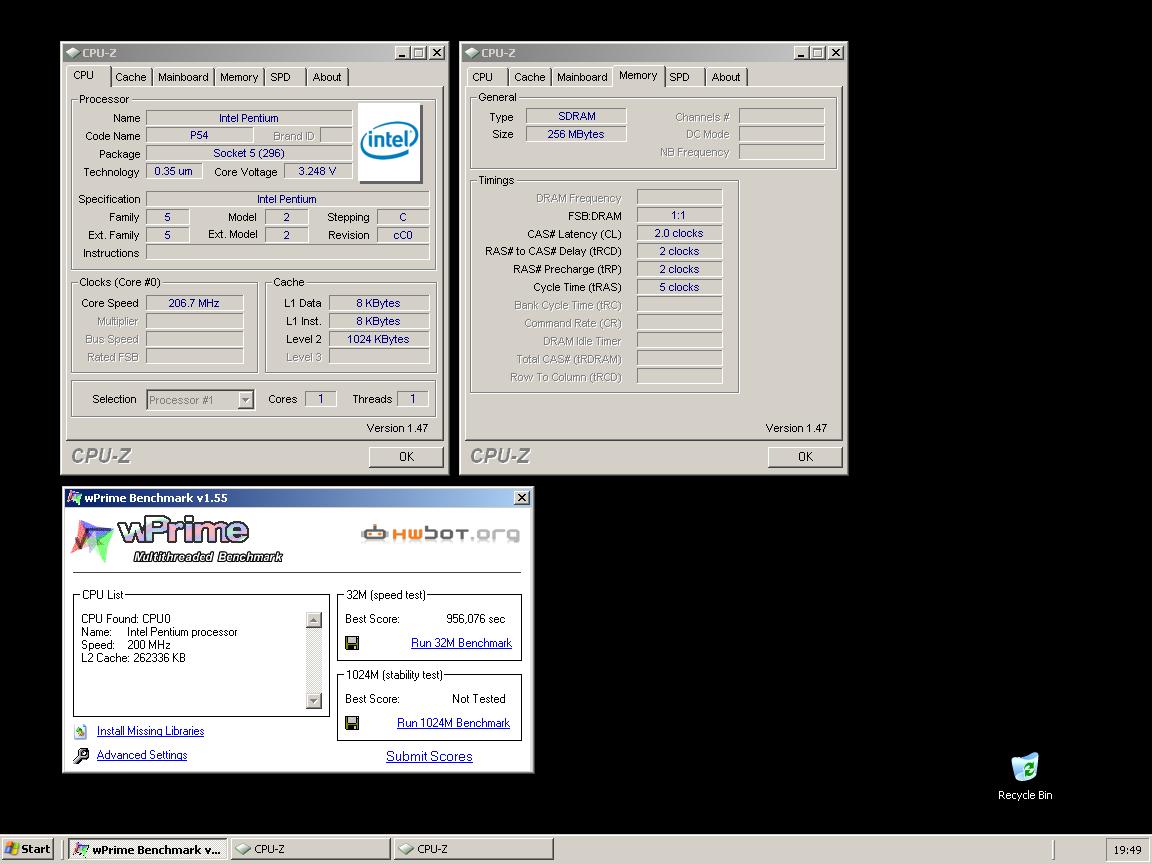Open Cache tab in left CPU-Z window
The height and width of the screenshot is (864, 1152).
pos(131,77)
